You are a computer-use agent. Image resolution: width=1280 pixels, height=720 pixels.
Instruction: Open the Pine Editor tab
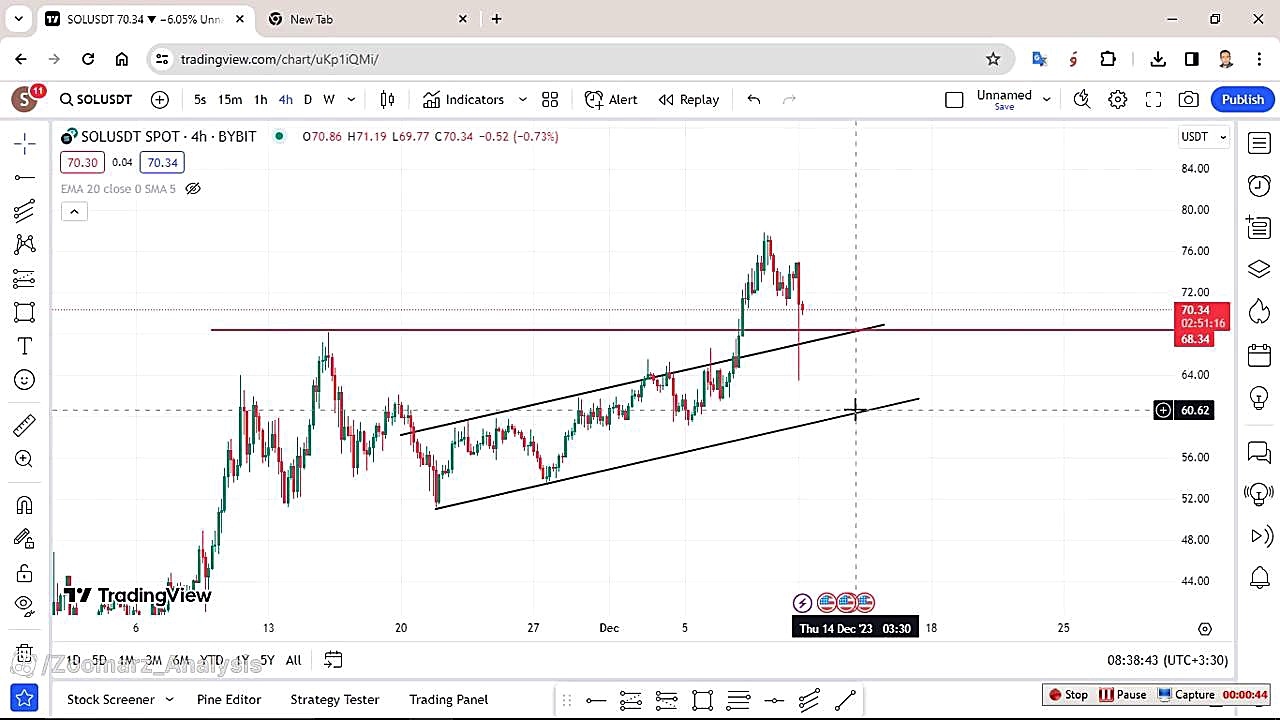click(229, 699)
